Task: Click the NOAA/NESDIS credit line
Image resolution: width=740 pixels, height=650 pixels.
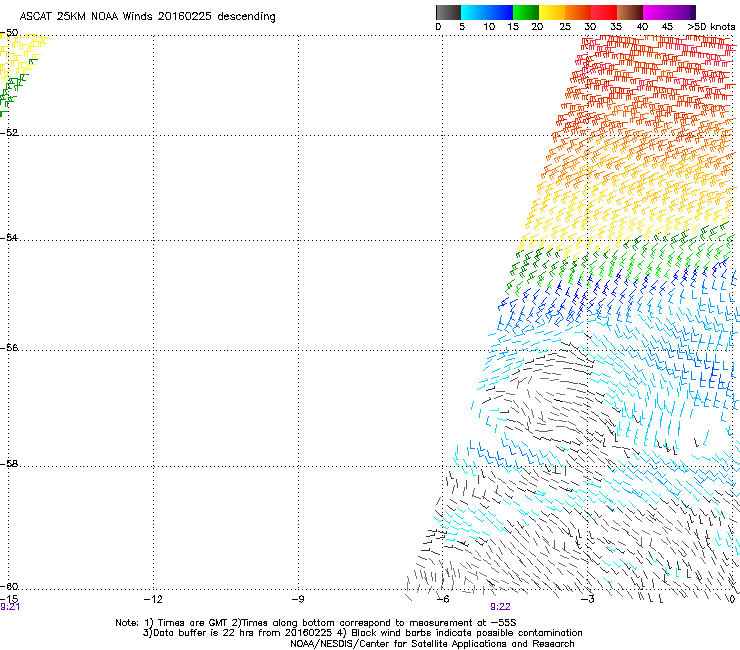Action: point(432,644)
